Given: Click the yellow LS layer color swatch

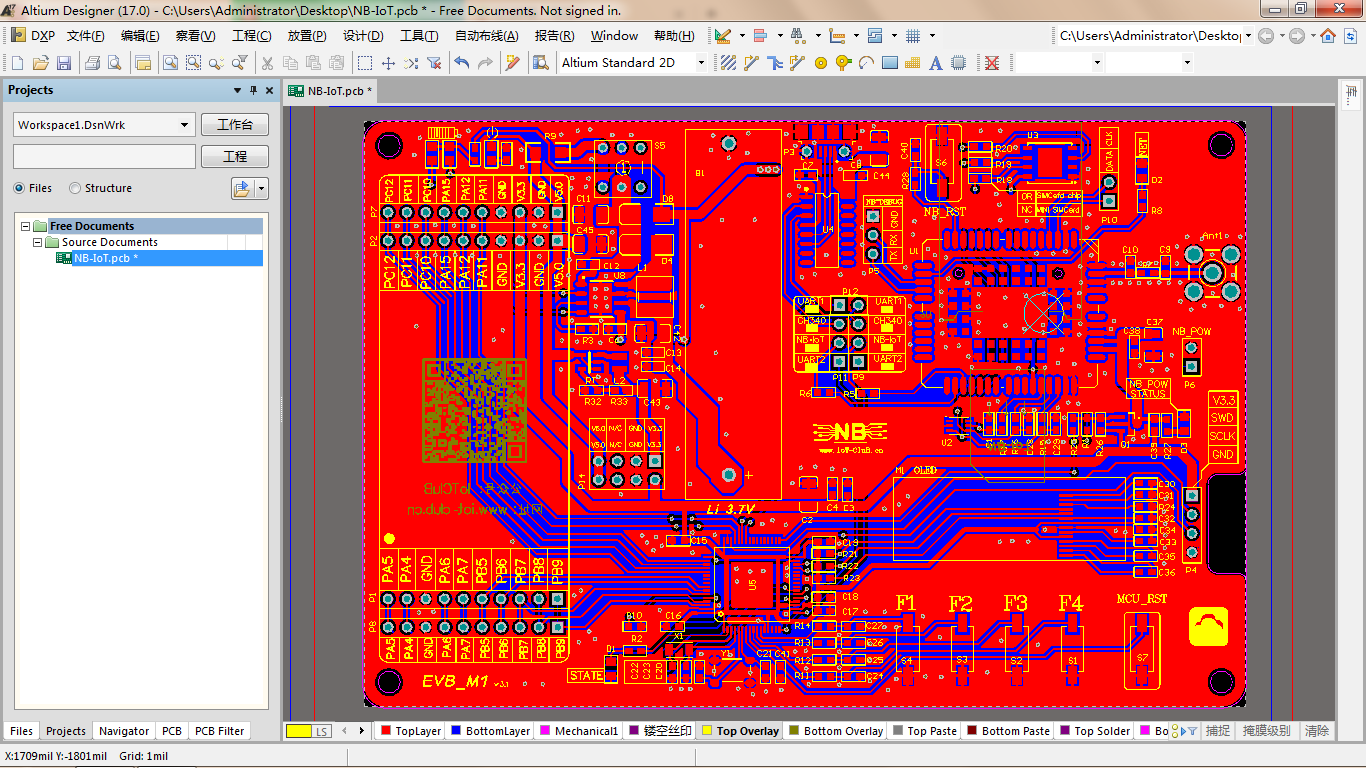Looking at the screenshot, I should (x=299, y=731).
